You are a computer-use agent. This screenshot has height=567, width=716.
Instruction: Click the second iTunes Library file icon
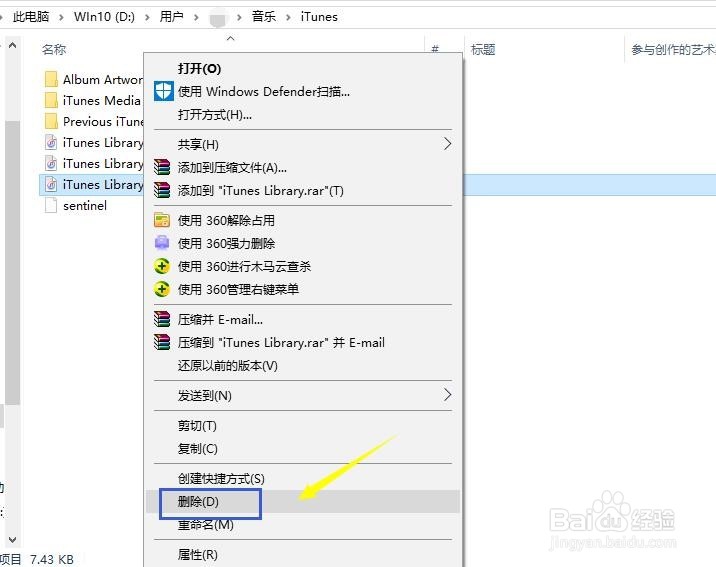pos(51,163)
